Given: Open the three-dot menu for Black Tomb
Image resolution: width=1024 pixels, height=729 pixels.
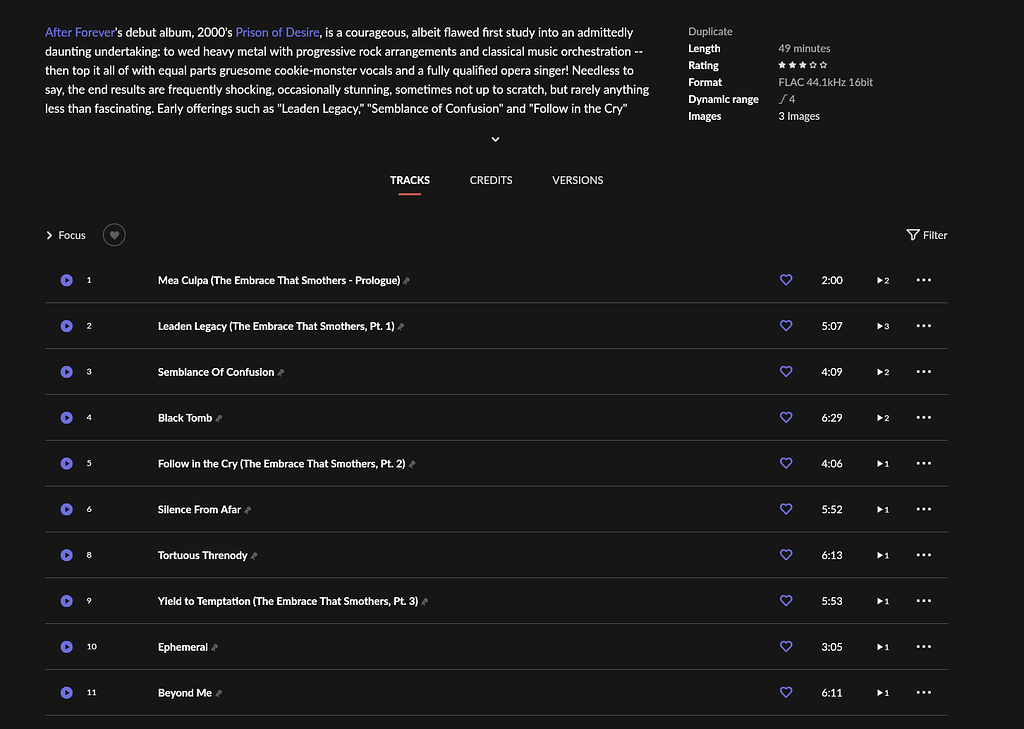Looking at the screenshot, I should click(x=923, y=417).
